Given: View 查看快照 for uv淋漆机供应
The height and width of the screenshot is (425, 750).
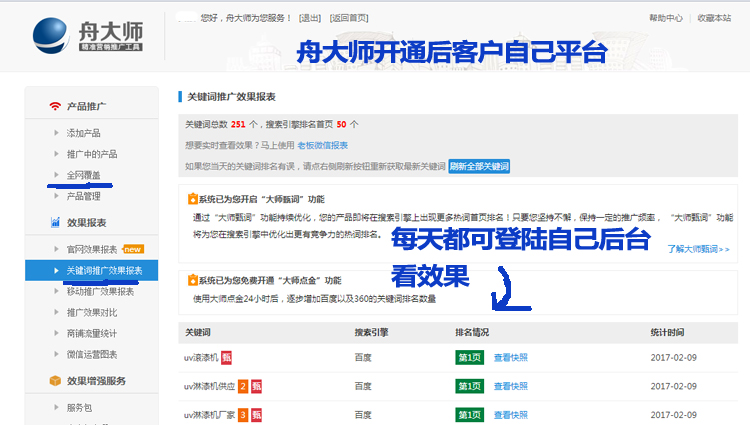Looking at the screenshot, I should (x=510, y=386).
